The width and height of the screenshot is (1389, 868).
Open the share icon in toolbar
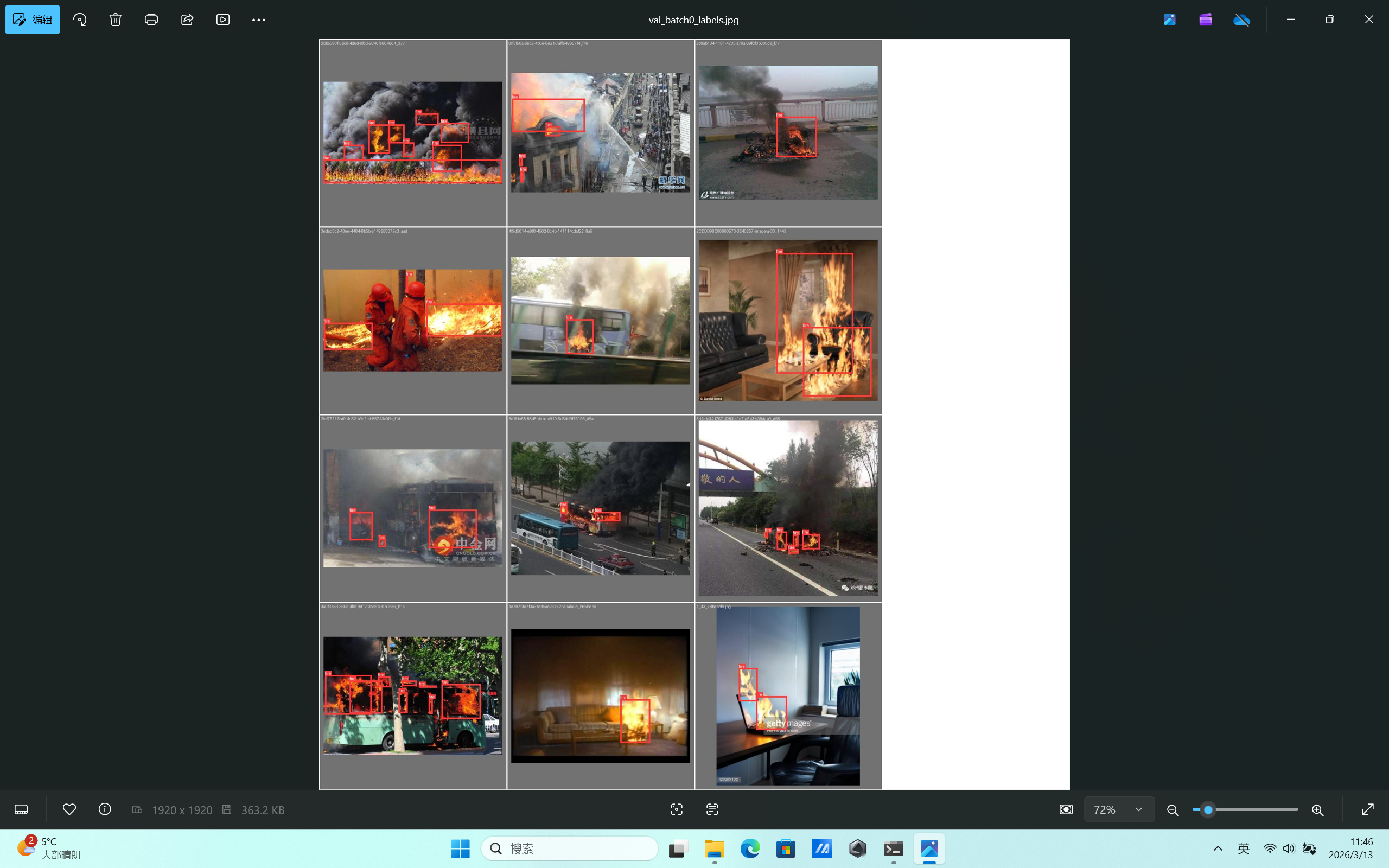click(x=187, y=20)
